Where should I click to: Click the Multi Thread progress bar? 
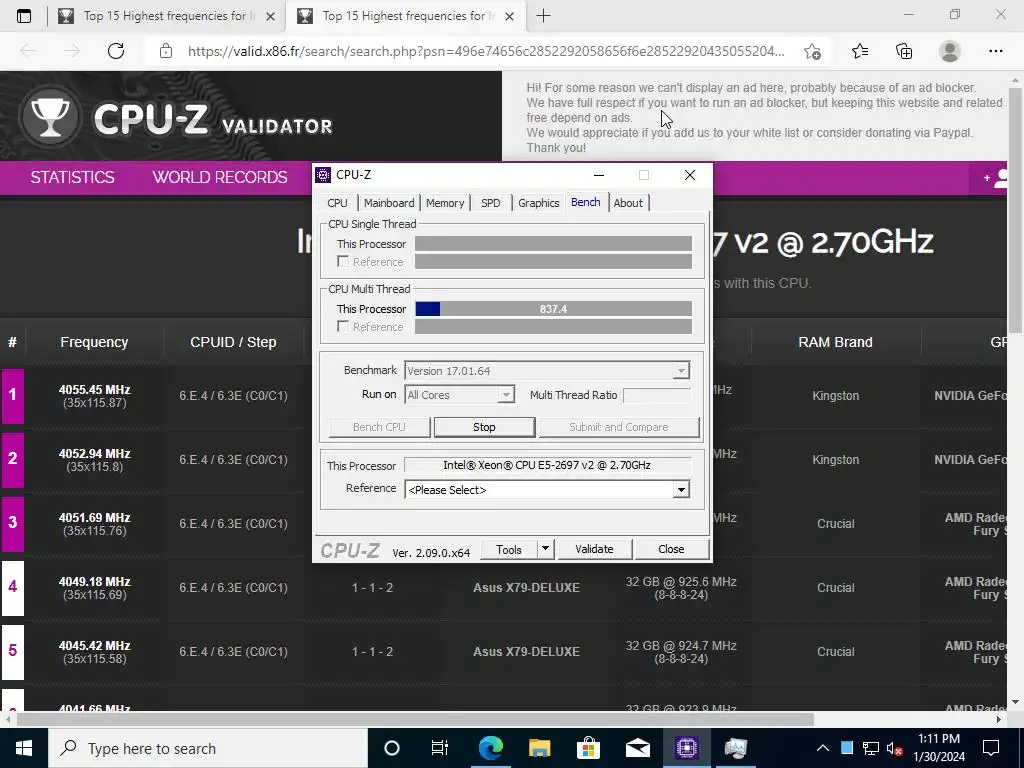click(x=554, y=309)
